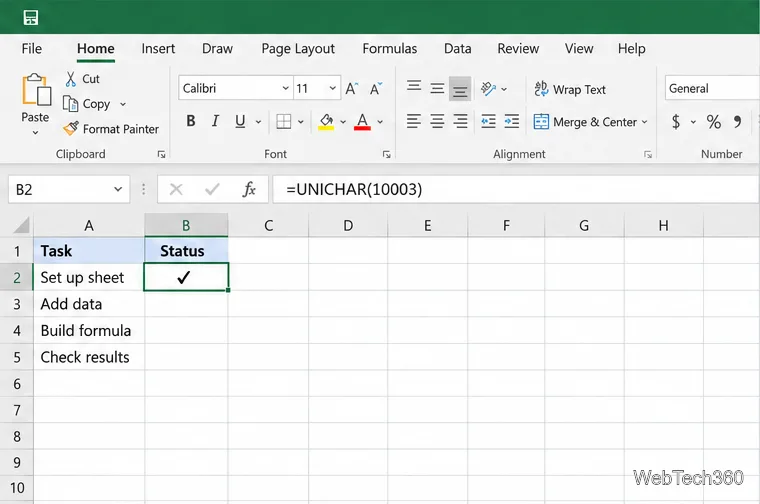
Task: Select the Status header cell
Action: pos(186,251)
